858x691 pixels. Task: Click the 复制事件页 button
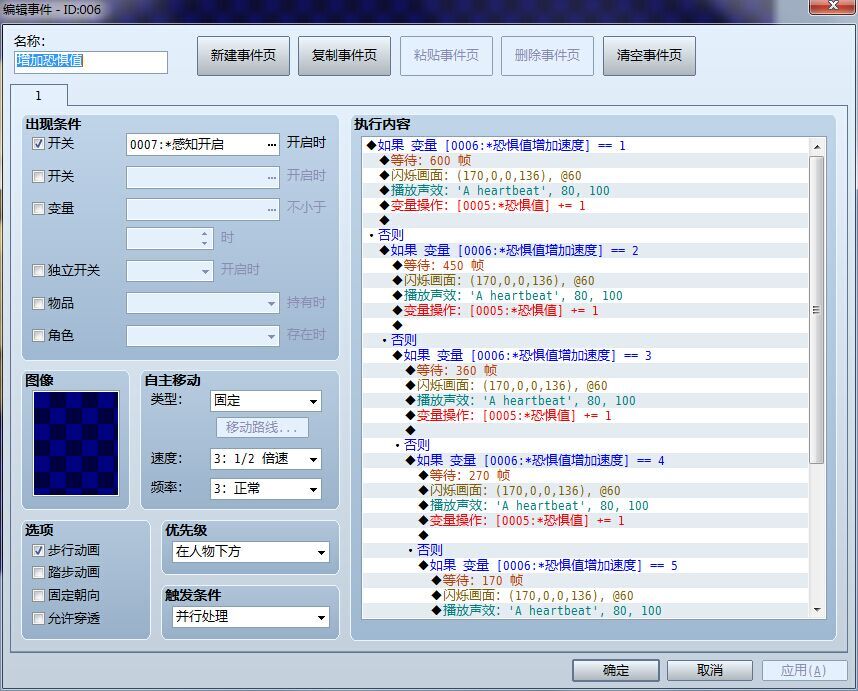pos(344,56)
